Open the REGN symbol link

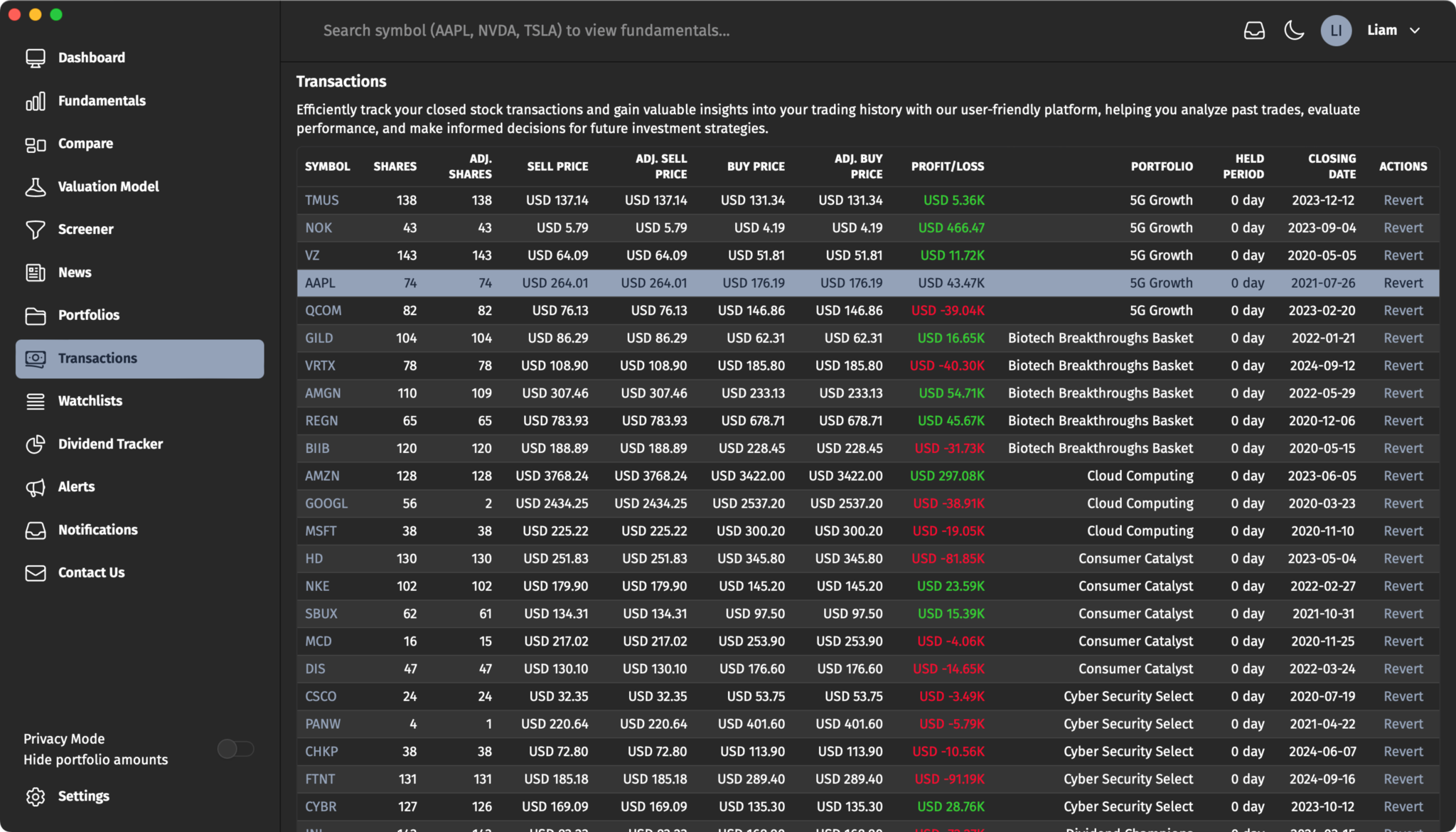(321, 421)
